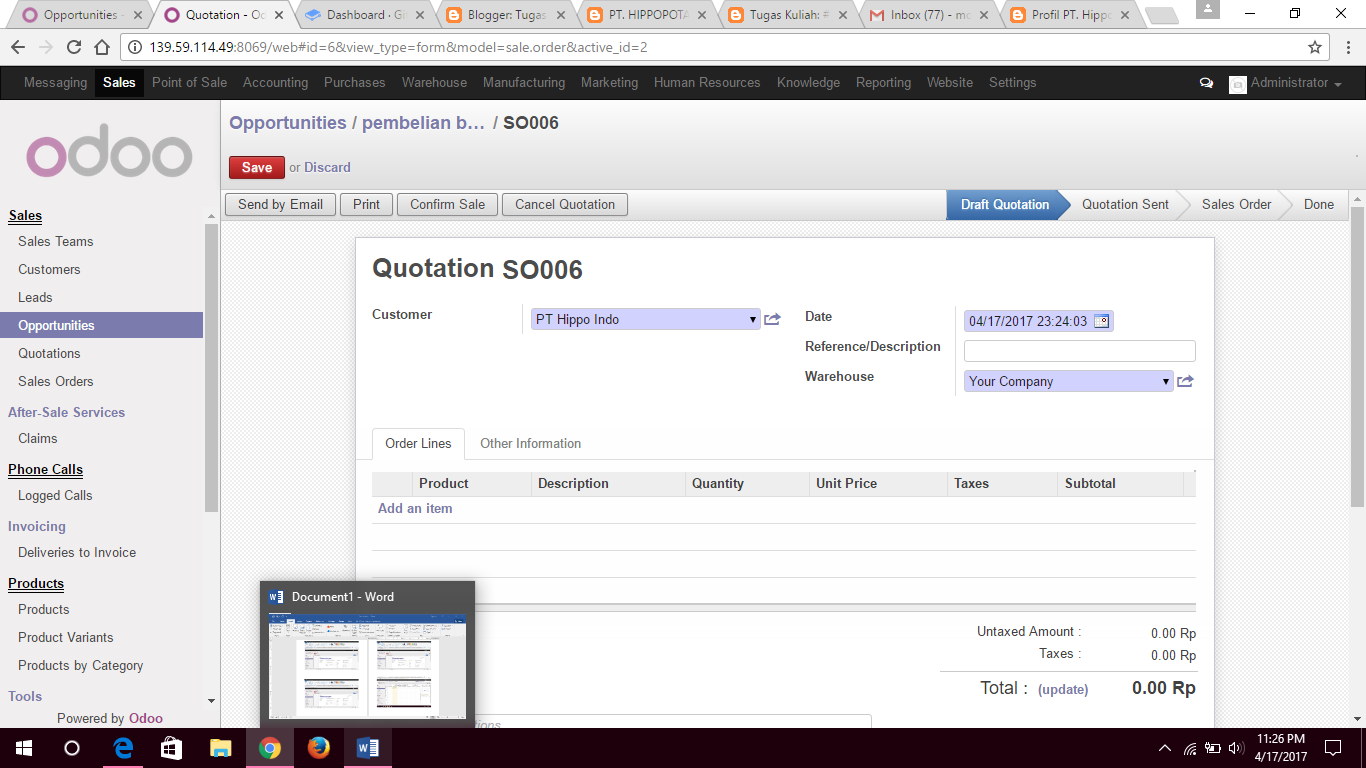This screenshot has height=768, width=1366.
Task: Select the Order Lines tab
Action: point(418,443)
